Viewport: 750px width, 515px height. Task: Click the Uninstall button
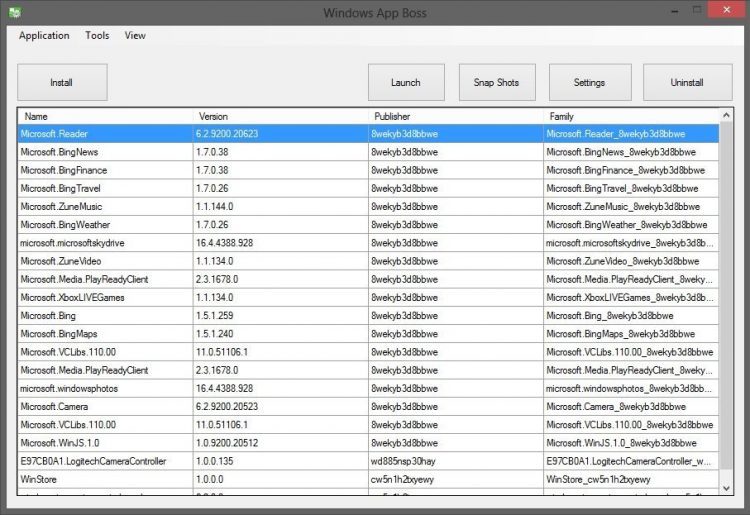click(687, 82)
